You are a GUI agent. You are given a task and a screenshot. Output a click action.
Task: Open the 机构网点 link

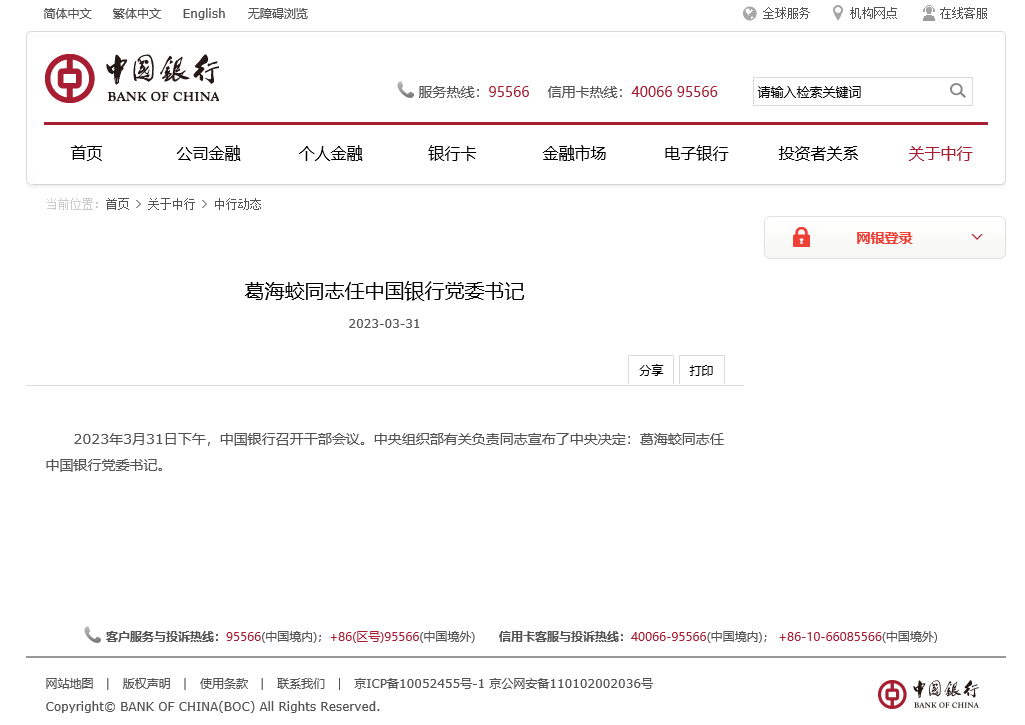tap(873, 14)
